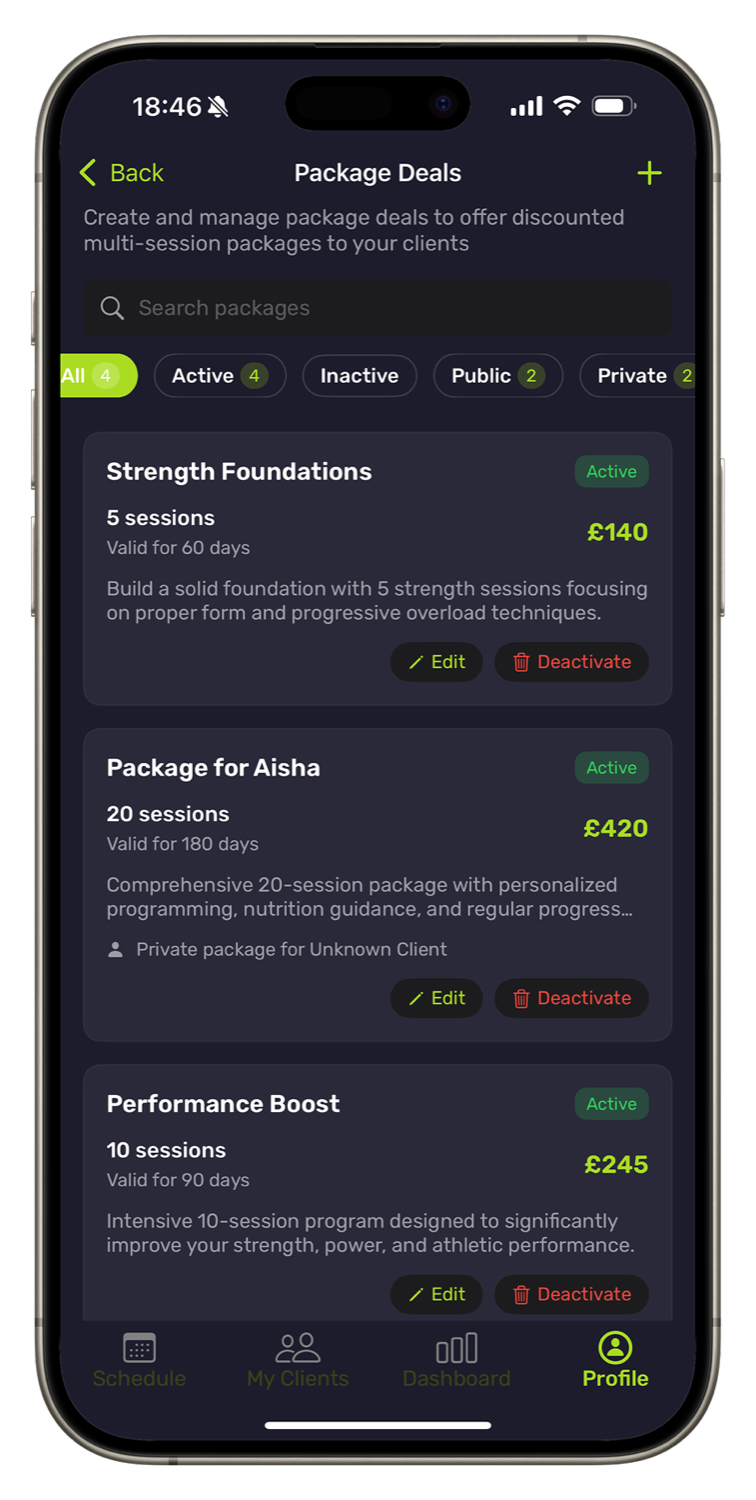Select the Schedule calendar icon
Screen dimensions: 756x1500
coord(139,1348)
